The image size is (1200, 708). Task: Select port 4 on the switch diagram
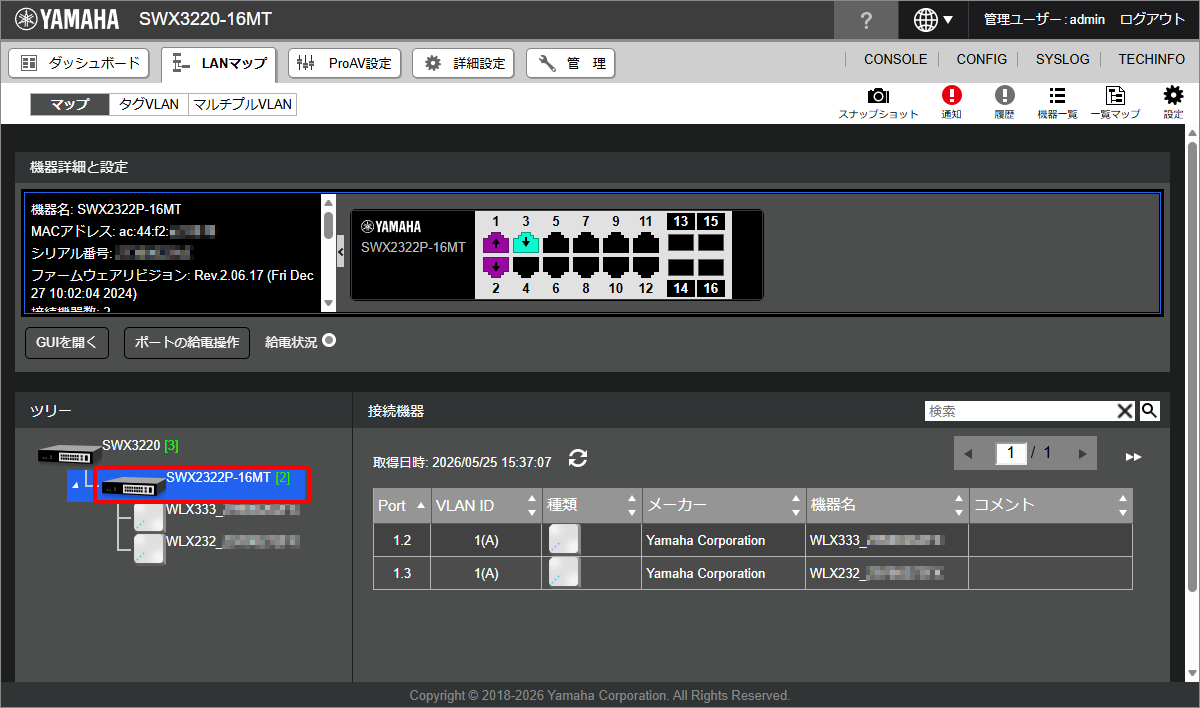click(526, 266)
